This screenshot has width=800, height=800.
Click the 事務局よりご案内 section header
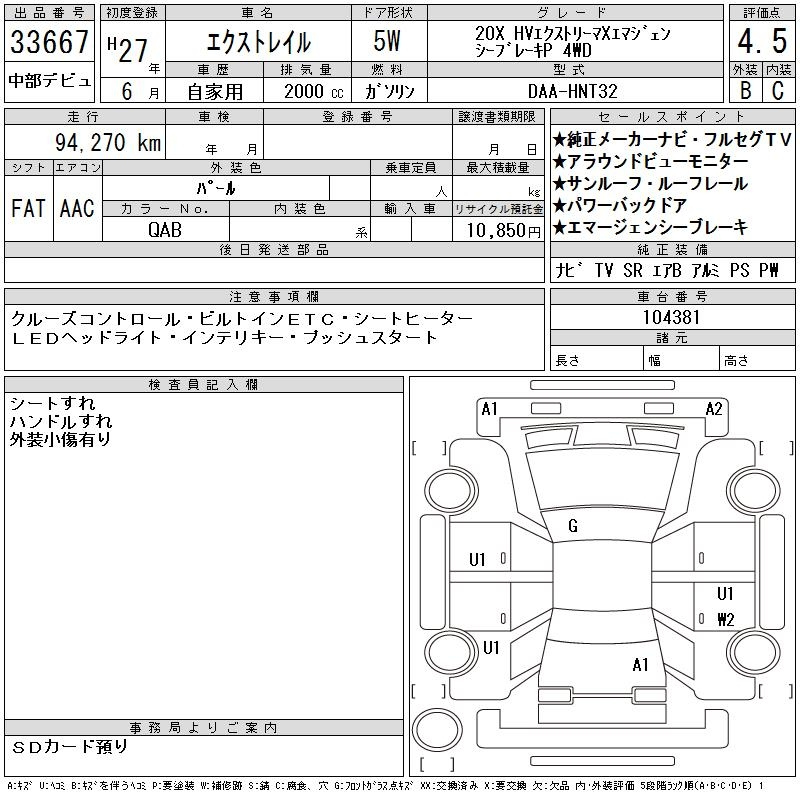point(204,728)
